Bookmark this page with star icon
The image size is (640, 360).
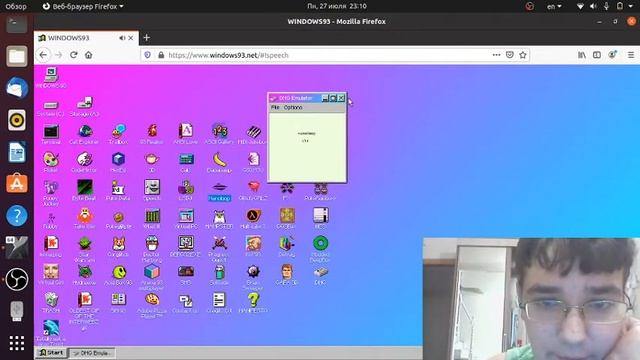[x=523, y=55]
